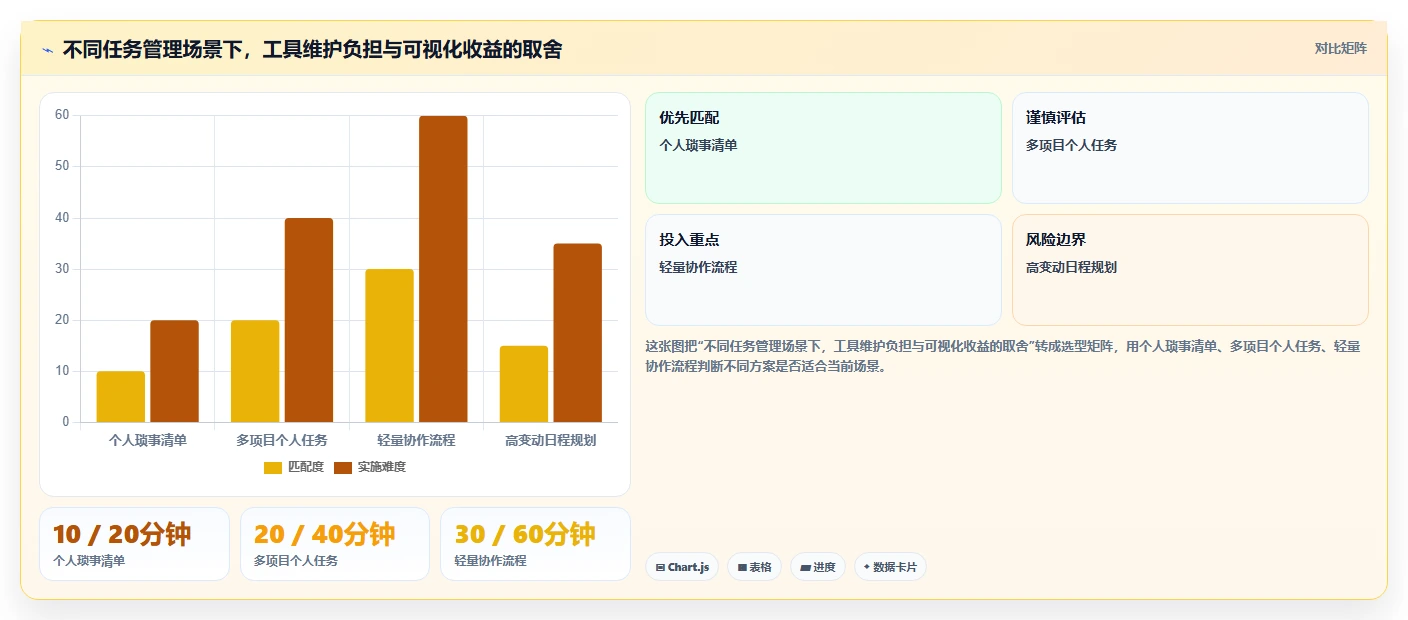This screenshot has width=1408, height=620.
Task: Click 多项目个人任务 text in 谨慎评估 card
Action: [1071, 145]
